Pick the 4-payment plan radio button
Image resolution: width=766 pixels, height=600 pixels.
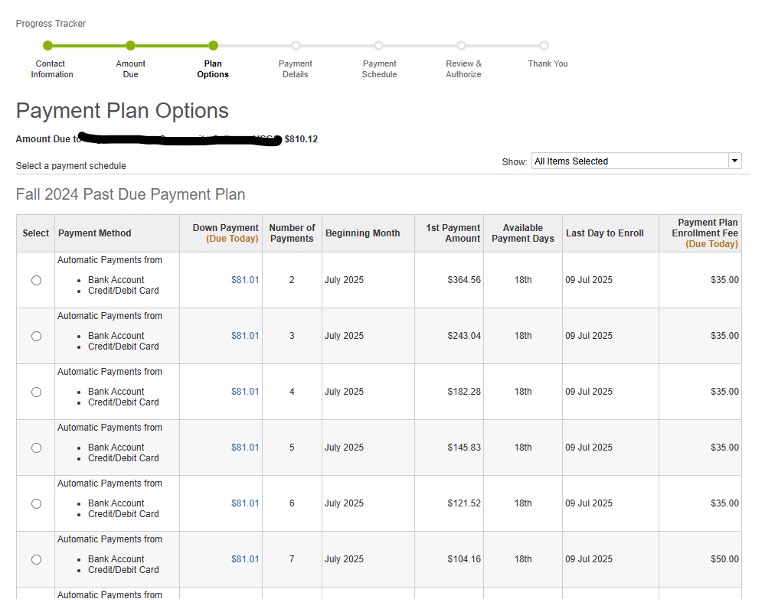tap(36, 392)
